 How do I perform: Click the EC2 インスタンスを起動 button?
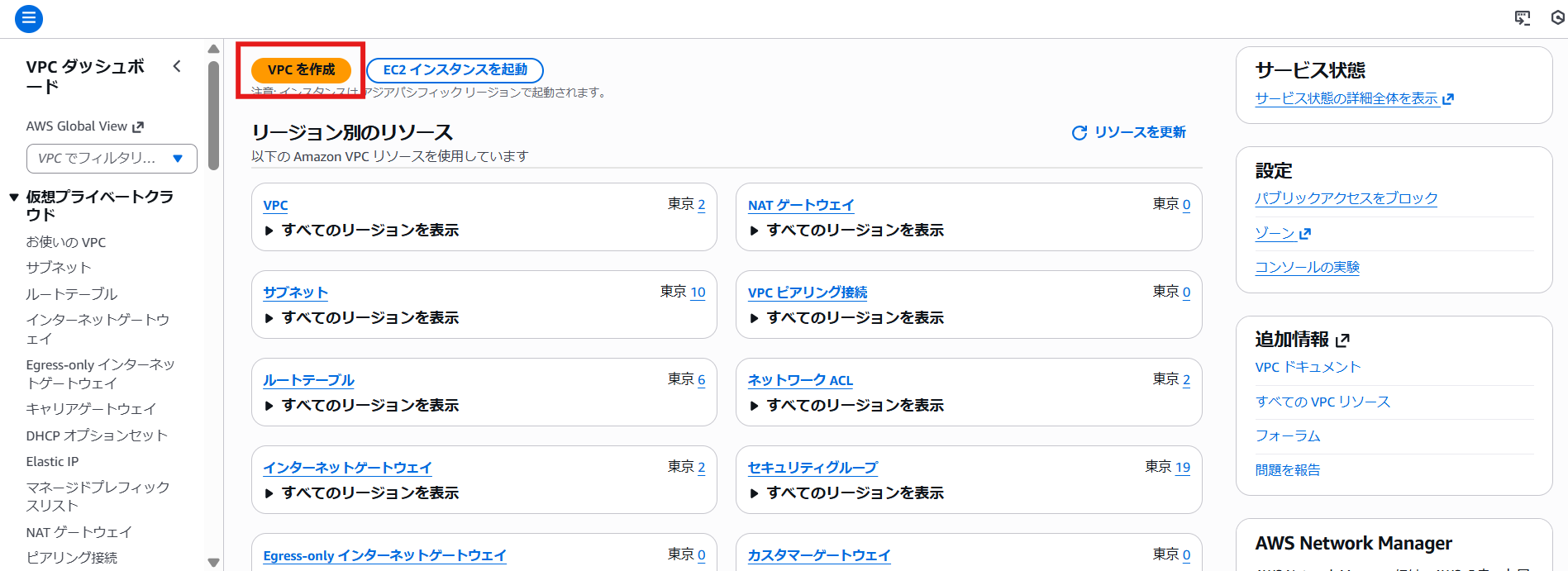455,70
